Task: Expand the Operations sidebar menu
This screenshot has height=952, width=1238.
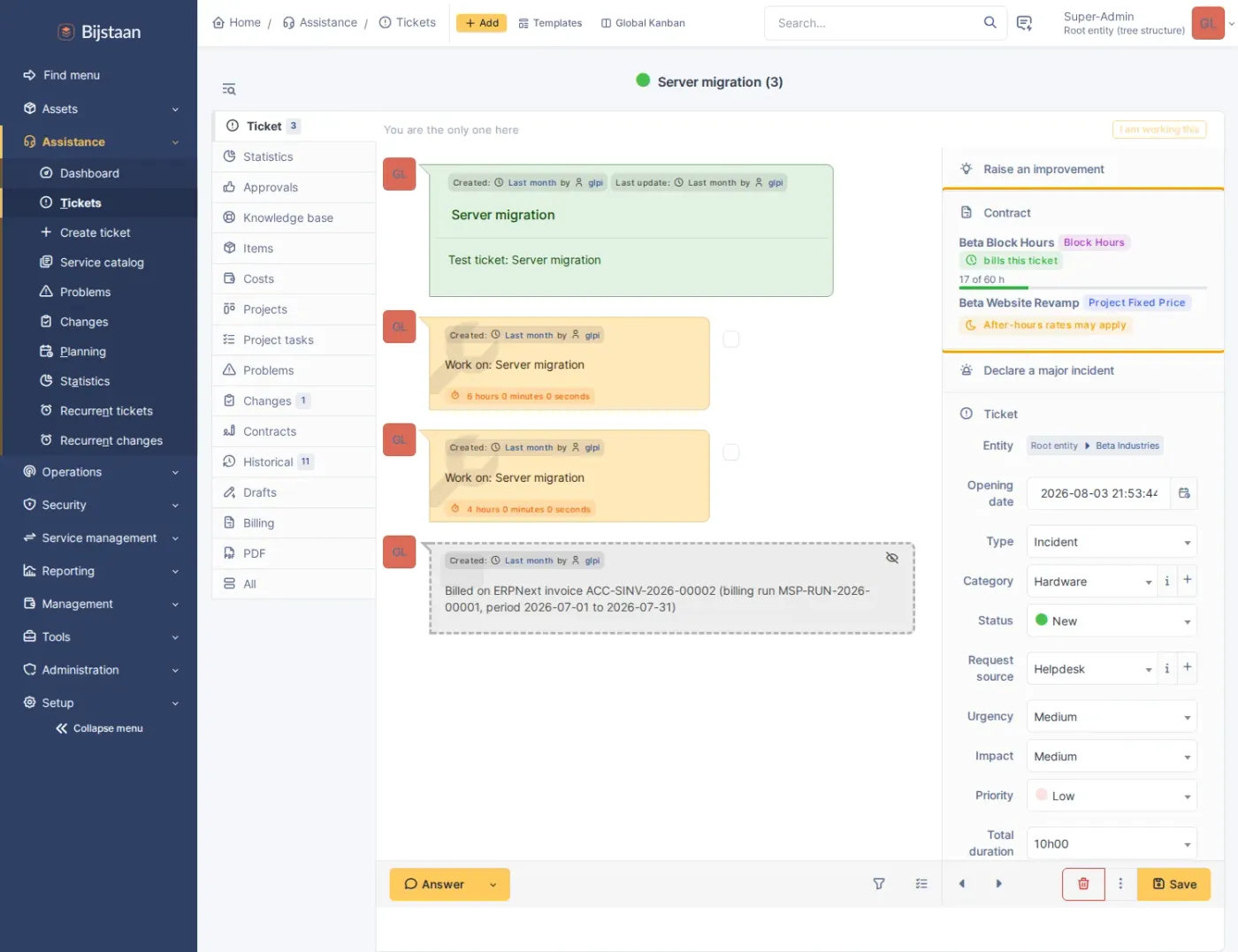Action: [100, 472]
